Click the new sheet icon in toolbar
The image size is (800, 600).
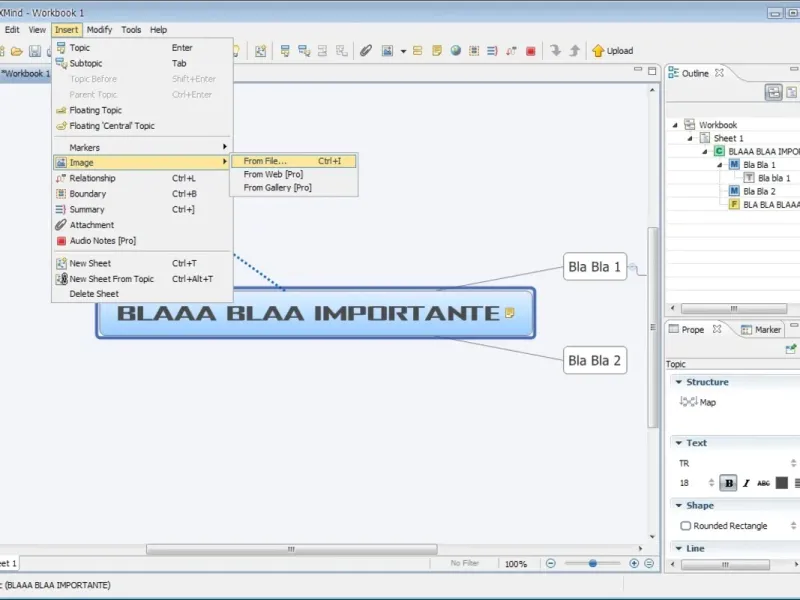click(x=261, y=51)
